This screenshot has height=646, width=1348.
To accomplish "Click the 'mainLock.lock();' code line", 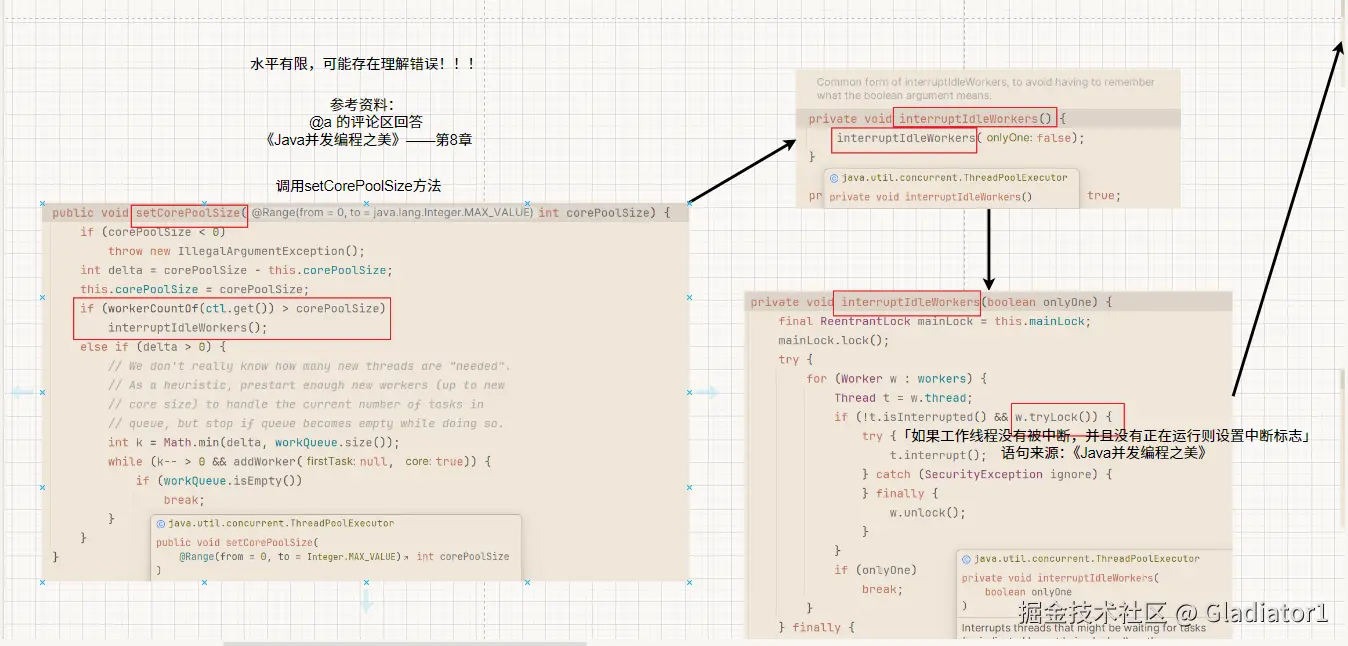I will [833, 340].
